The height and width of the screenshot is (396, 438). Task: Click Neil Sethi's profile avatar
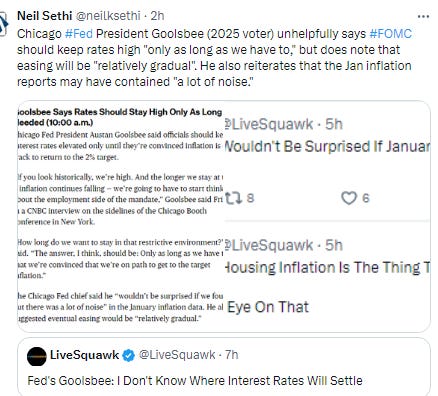(3, 23)
